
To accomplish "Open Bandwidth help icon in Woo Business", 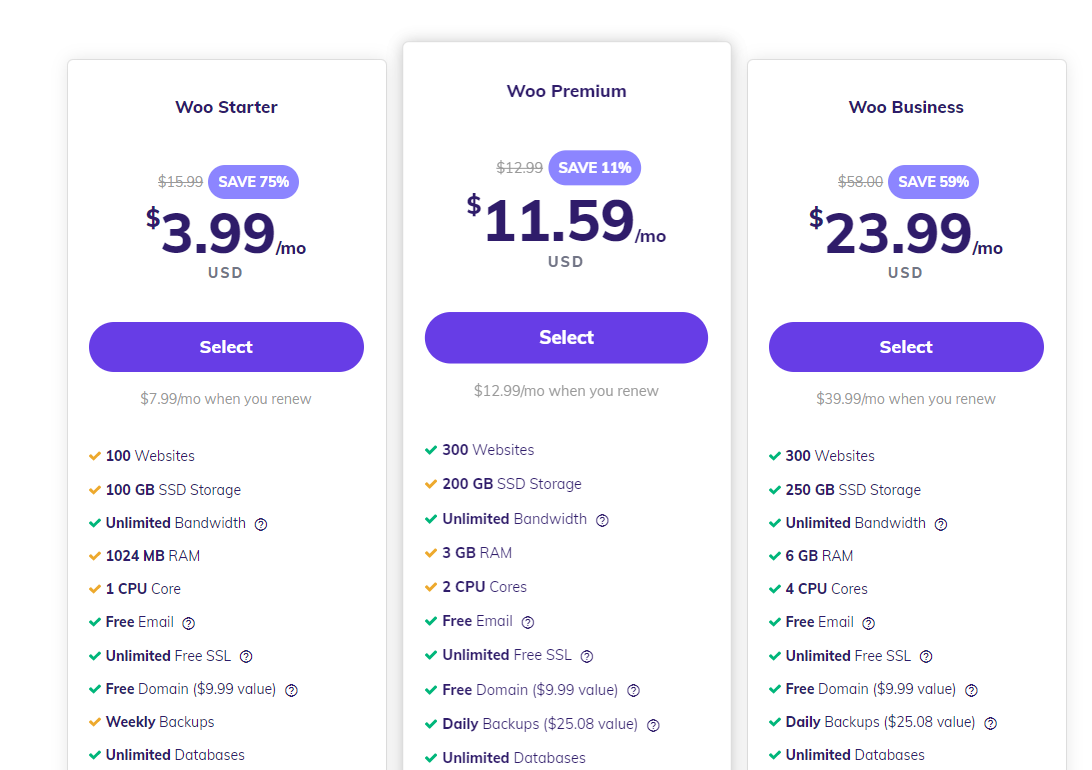I will [x=941, y=524].
